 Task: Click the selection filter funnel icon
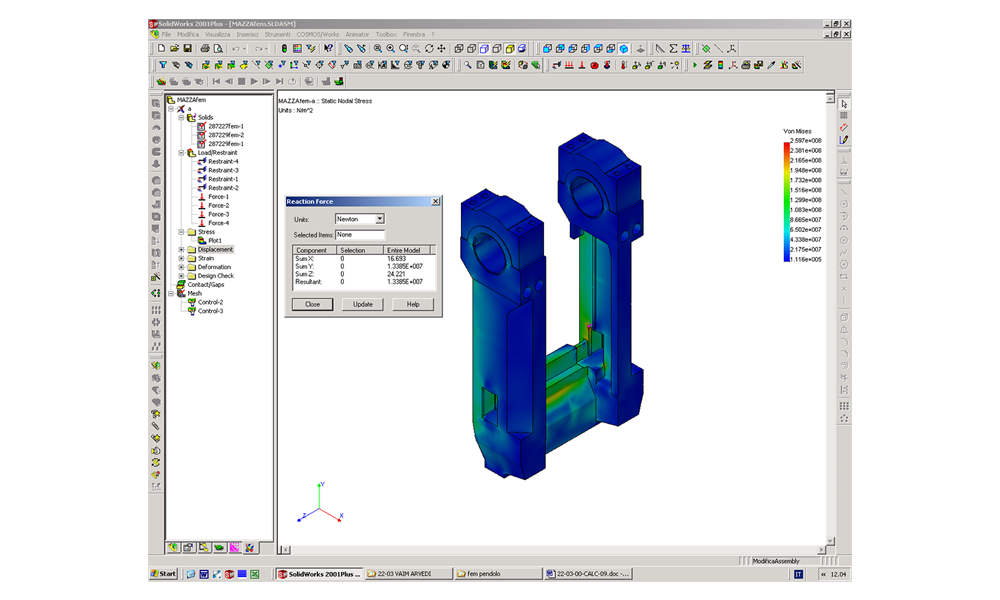163,65
